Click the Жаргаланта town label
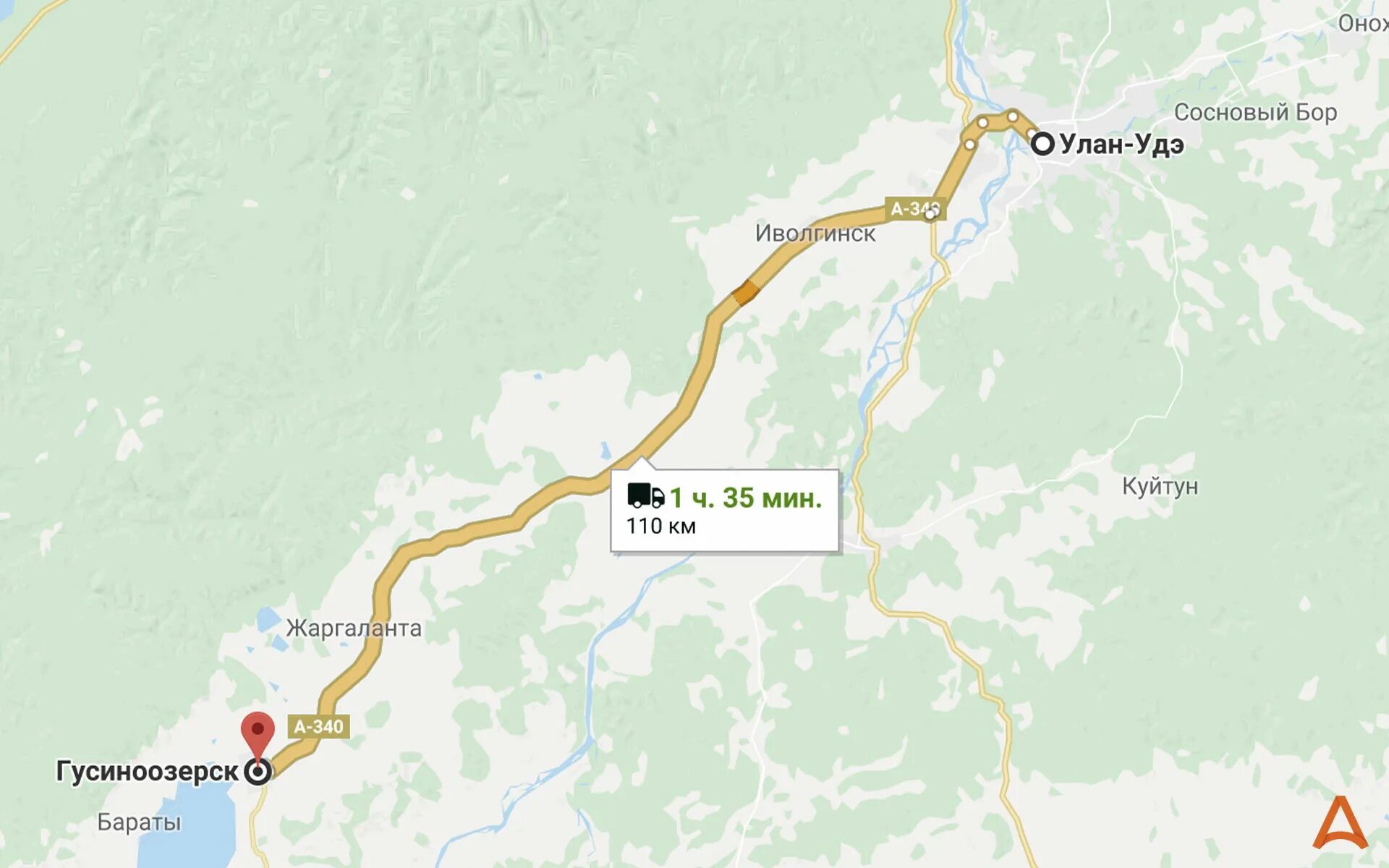This screenshot has height=868, width=1389. point(354,628)
